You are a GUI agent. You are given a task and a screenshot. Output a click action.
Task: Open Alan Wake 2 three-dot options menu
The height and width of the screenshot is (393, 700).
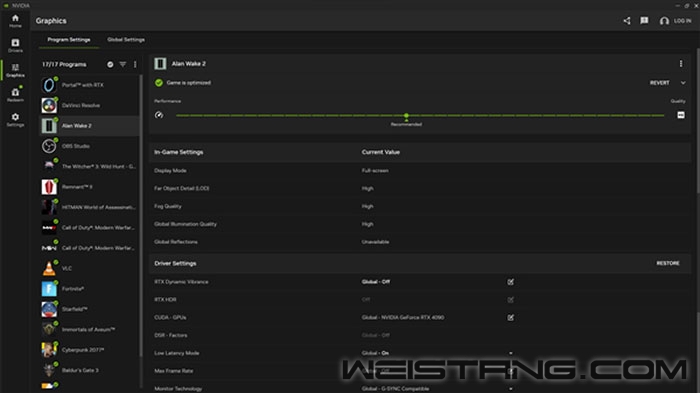pyautogui.click(x=681, y=64)
